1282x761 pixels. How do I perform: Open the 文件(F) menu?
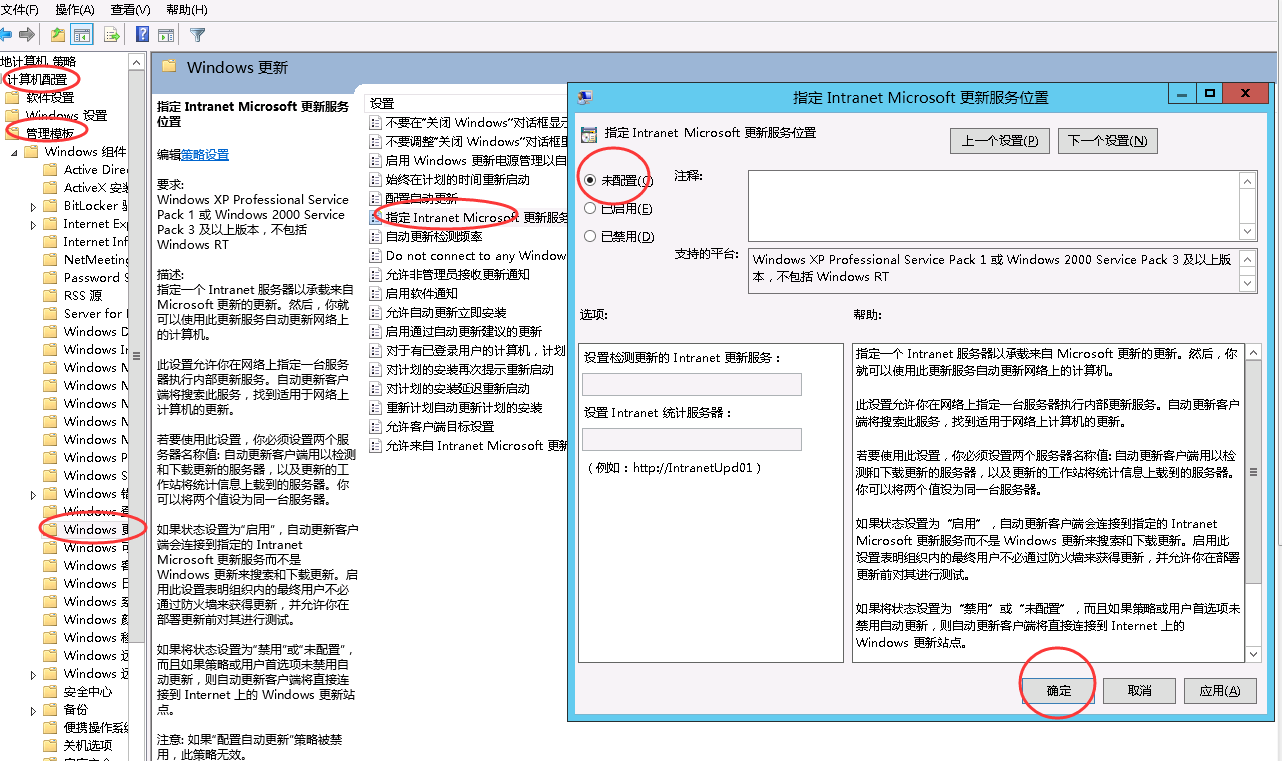(x=20, y=10)
